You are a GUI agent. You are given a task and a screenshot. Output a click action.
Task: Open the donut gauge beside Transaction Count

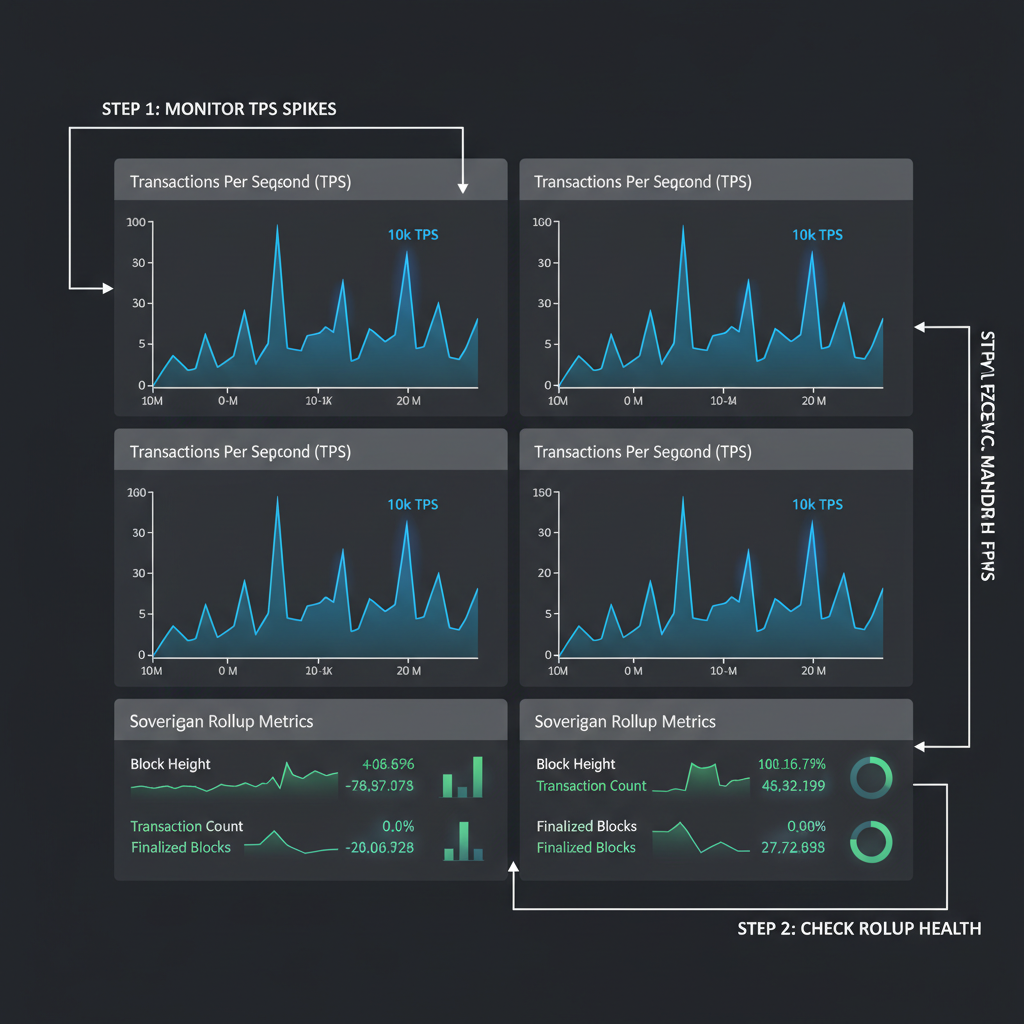(x=871, y=779)
